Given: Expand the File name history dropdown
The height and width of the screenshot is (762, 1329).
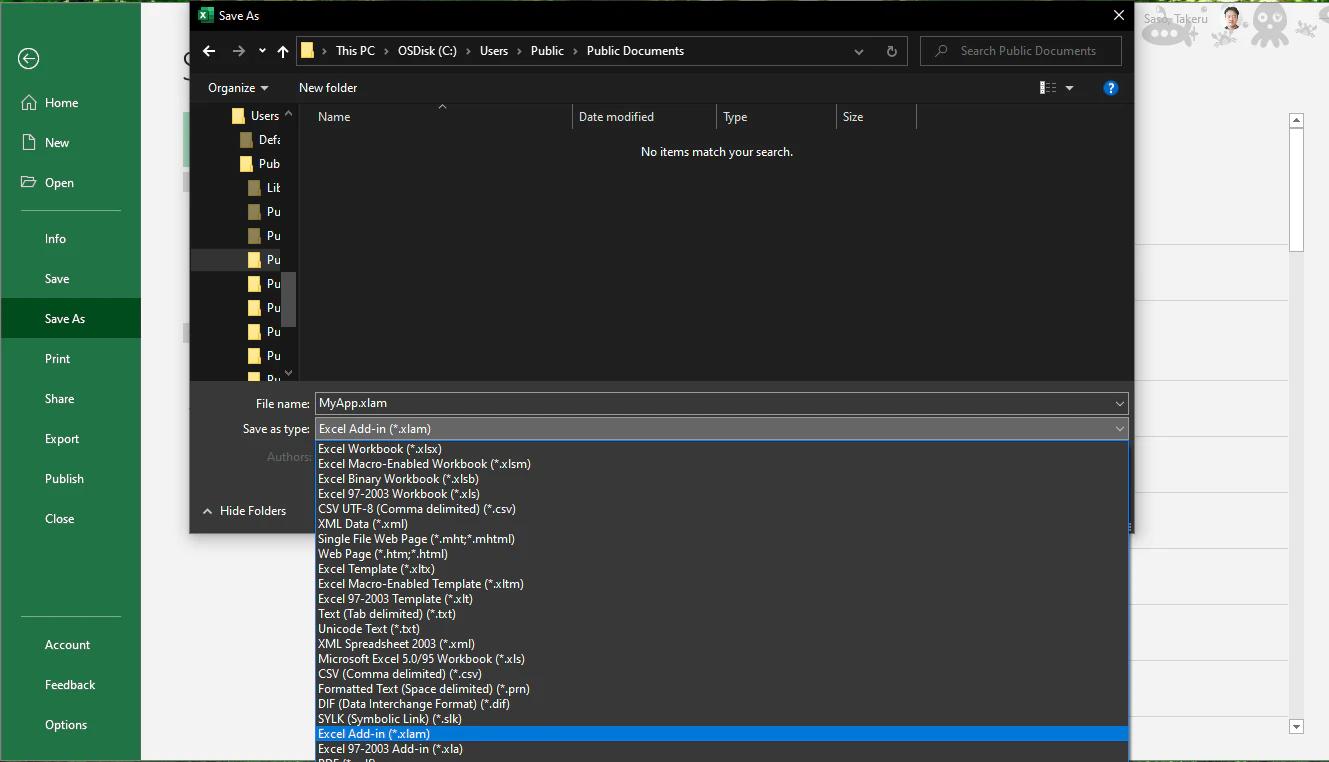Looking at the screenshot, I should click(1119, 403).
